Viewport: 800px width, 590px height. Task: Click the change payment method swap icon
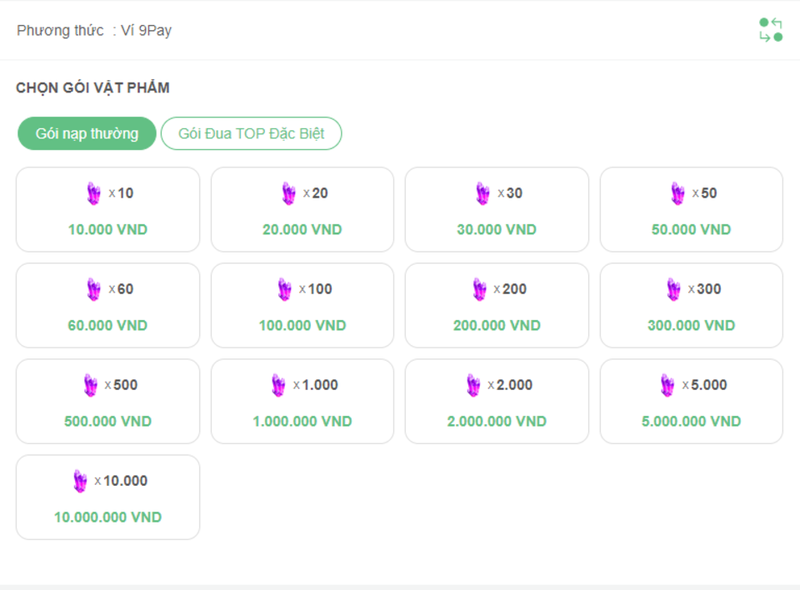point(769,30)
